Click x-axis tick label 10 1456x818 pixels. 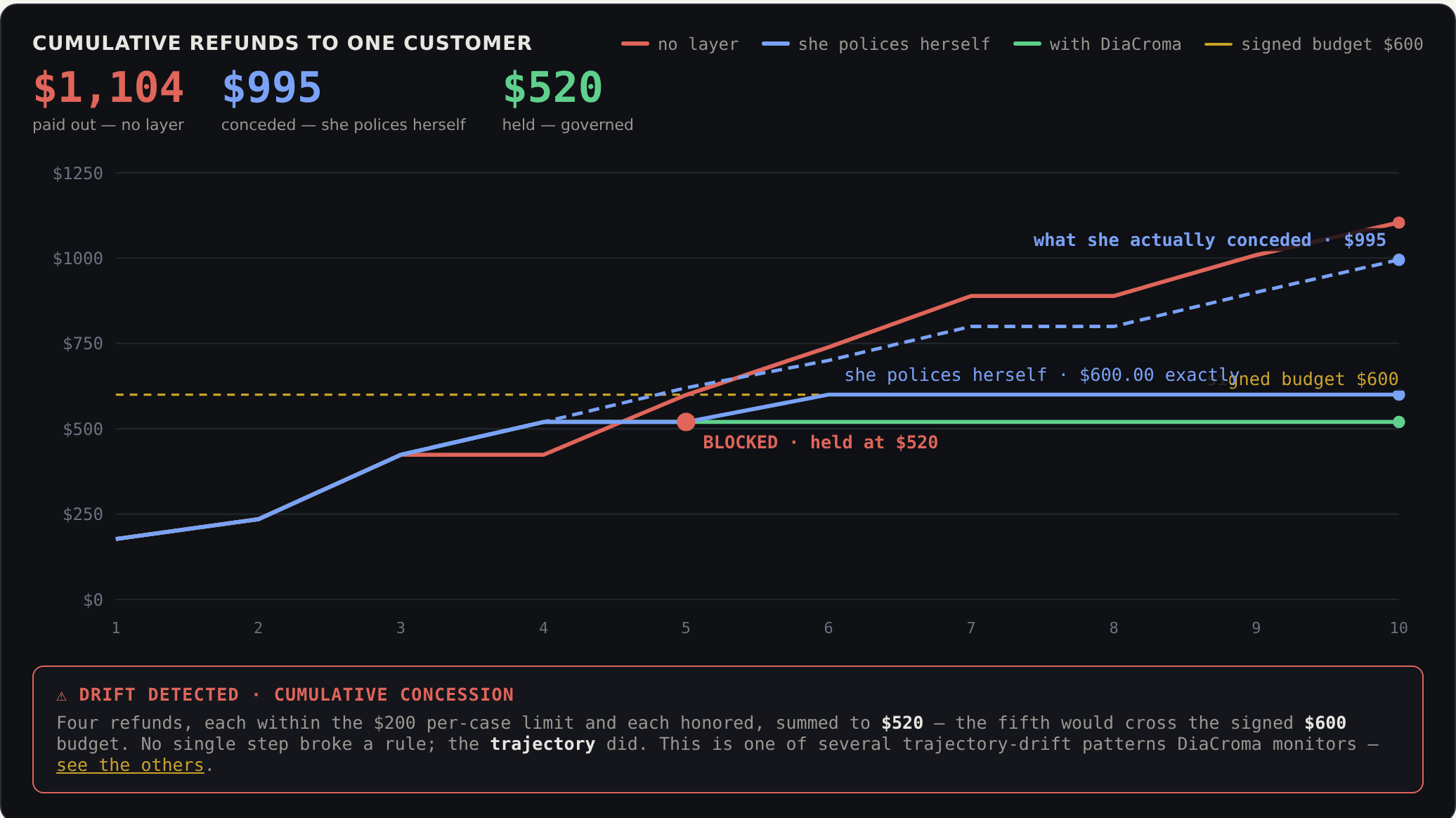pyautogui.click(x=1398, y=628)
